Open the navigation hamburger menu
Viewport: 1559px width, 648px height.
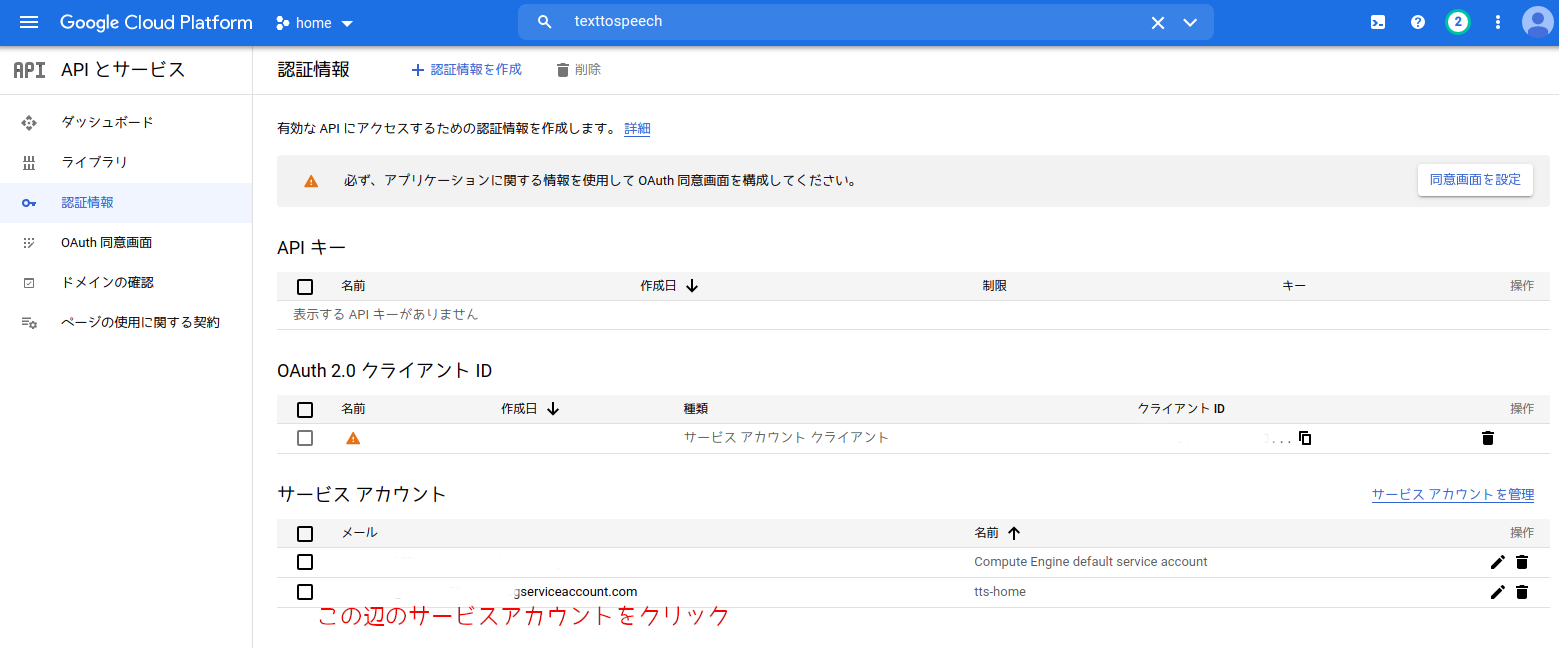(28, 22)
